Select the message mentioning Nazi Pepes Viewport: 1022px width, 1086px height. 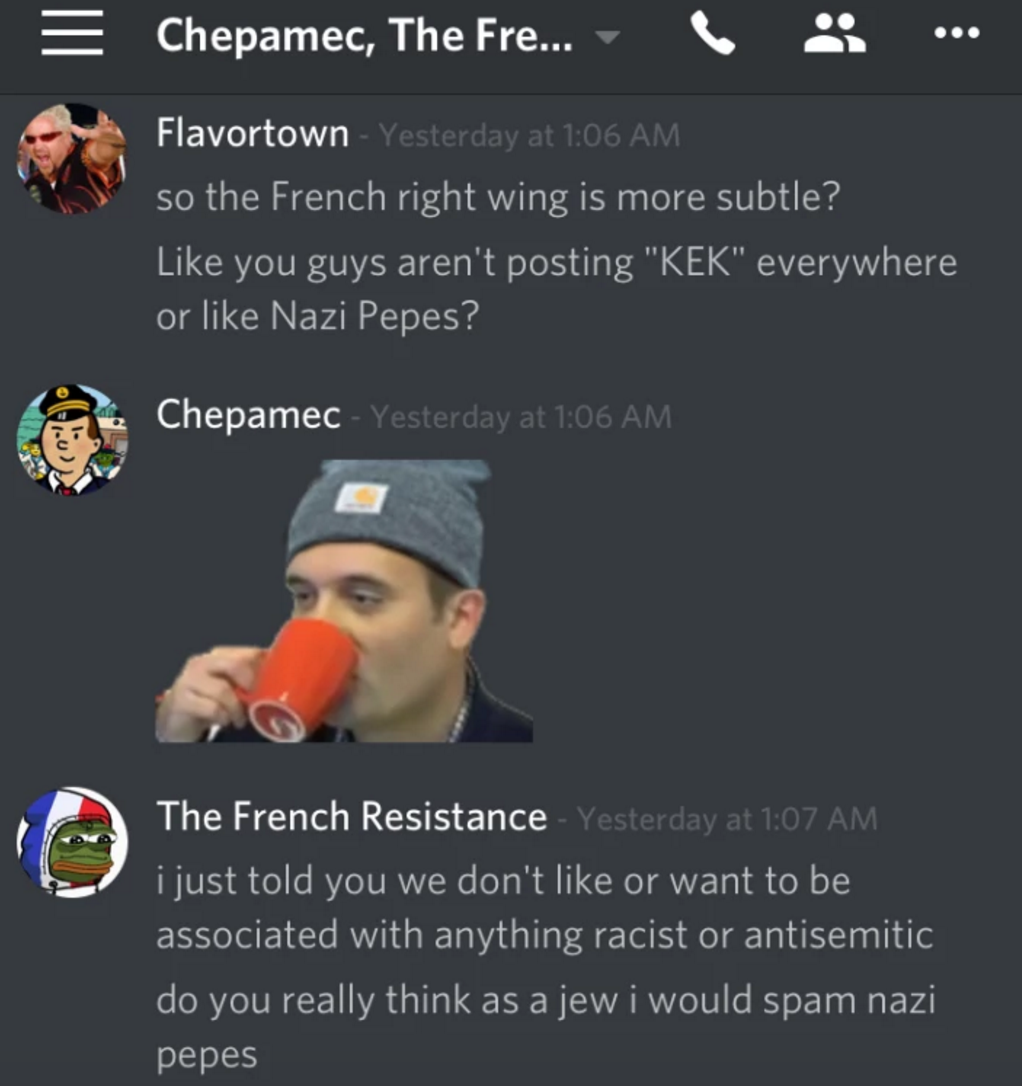coord(557,289)
